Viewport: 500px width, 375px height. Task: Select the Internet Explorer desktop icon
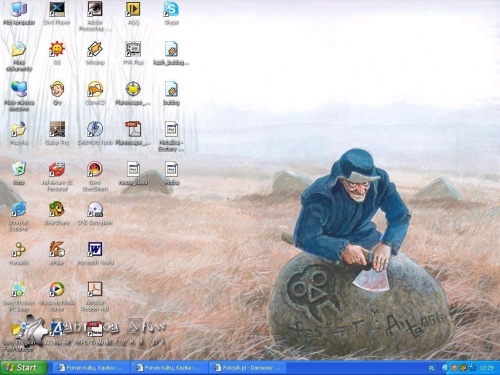19,216
